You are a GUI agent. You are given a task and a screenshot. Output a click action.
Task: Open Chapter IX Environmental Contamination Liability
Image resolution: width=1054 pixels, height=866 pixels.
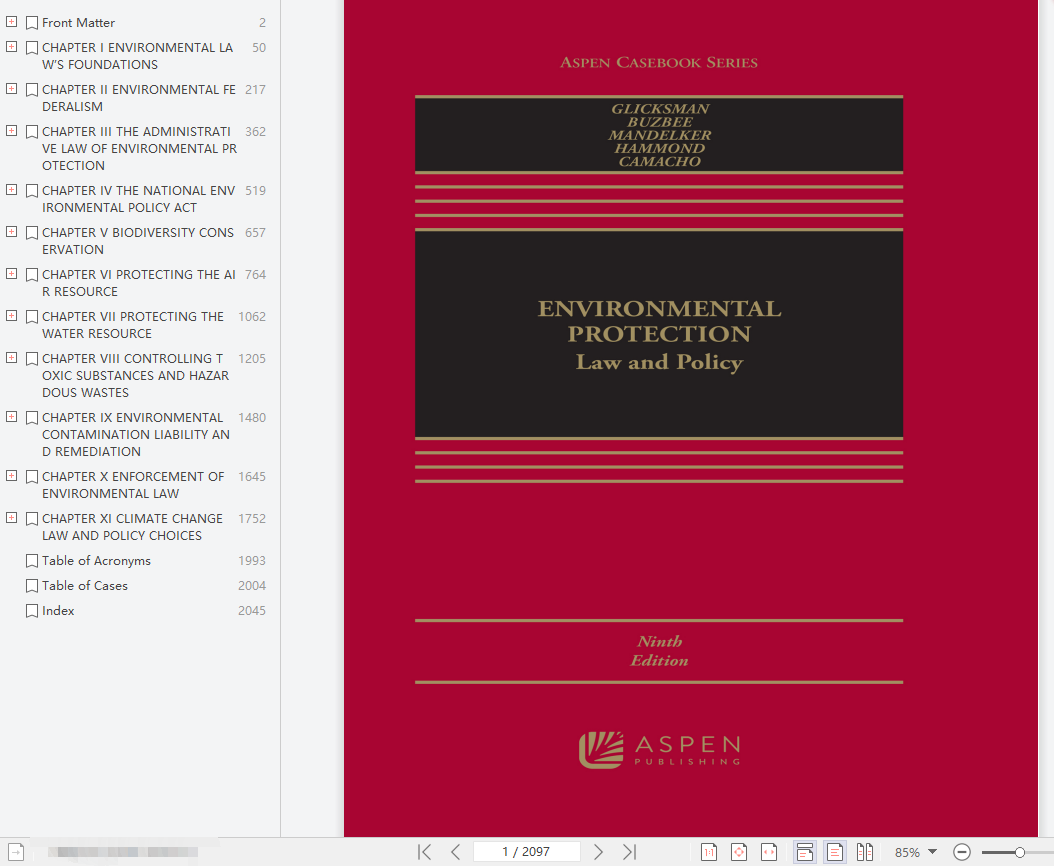point(136,434)
